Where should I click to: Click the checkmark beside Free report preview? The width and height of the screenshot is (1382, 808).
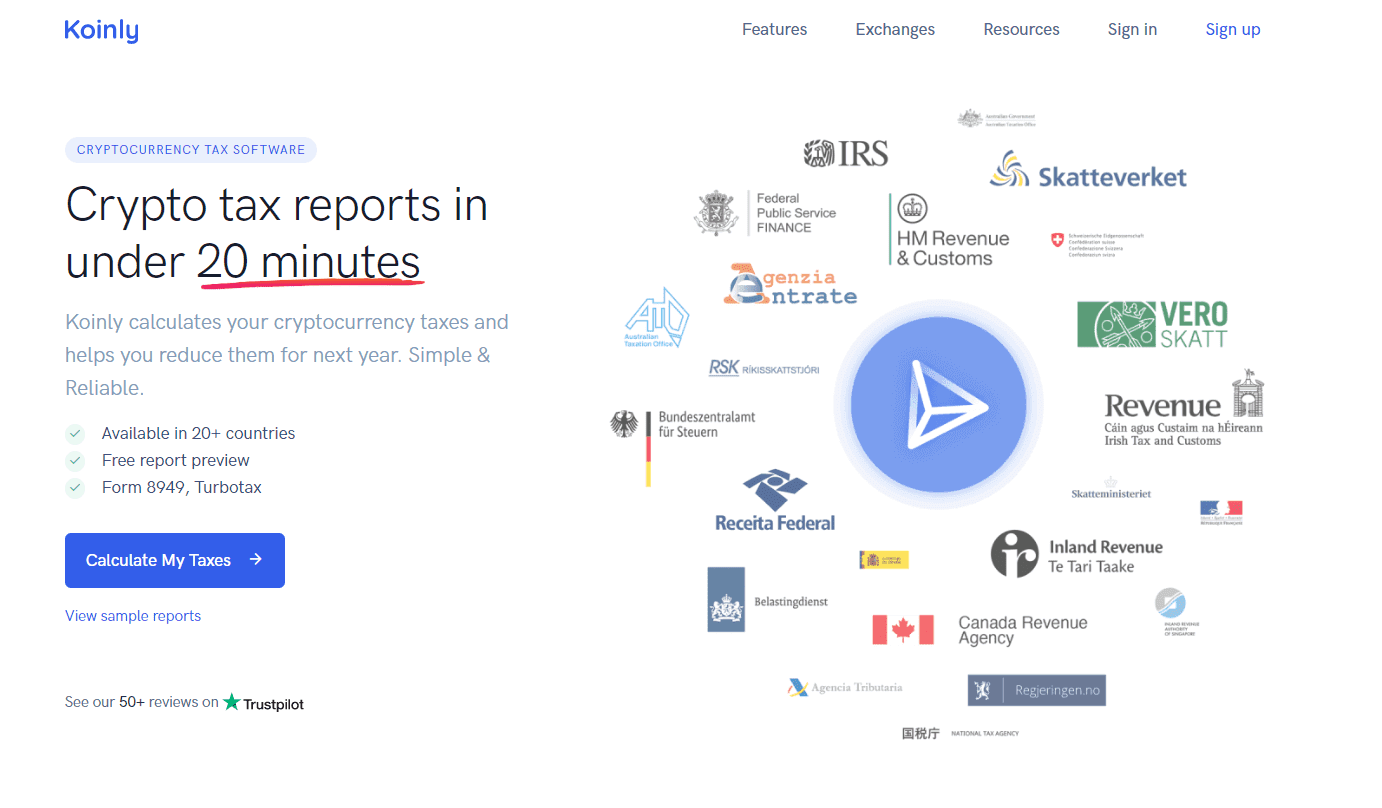[75, 461]
